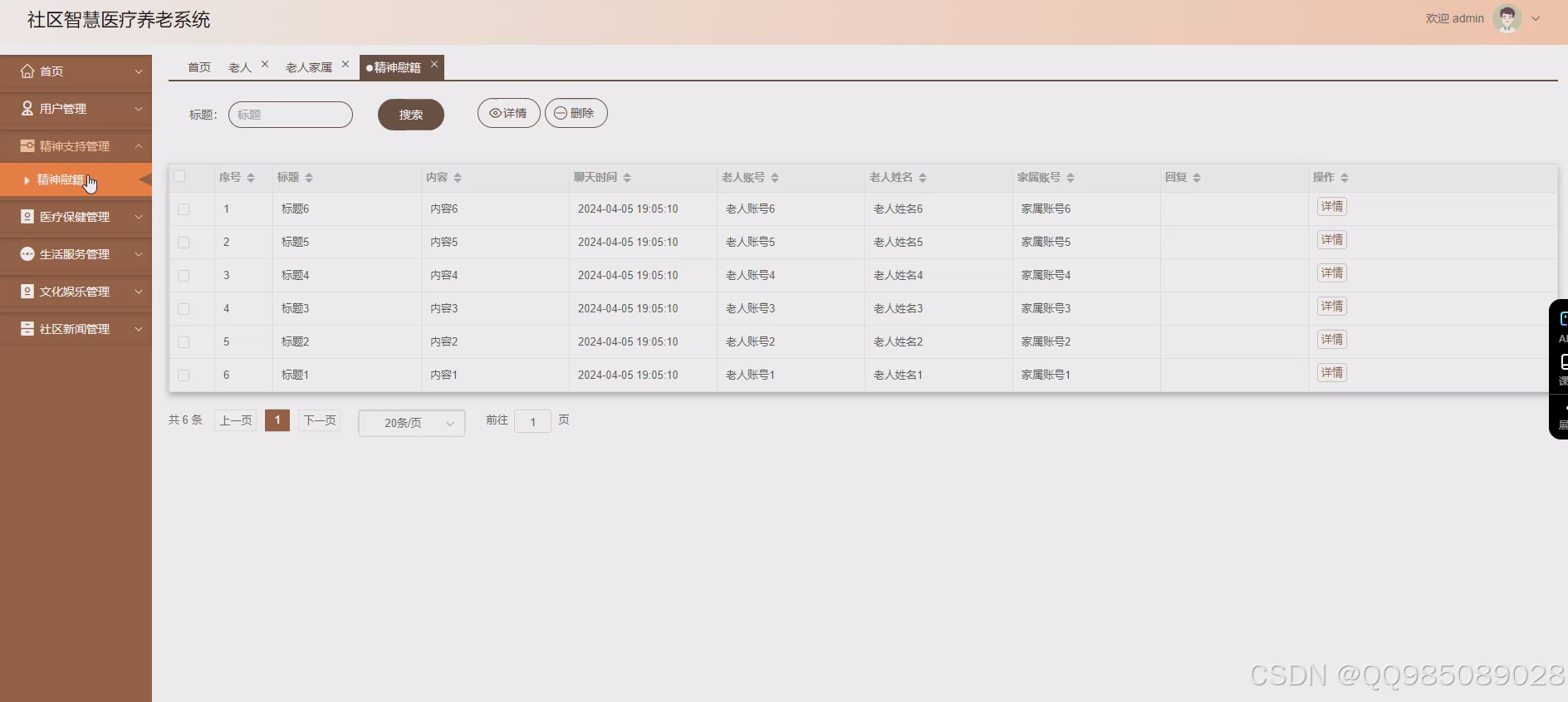The height and width of the screenshot is (702, 1568).
Task: Switch to the 首页 tab
Action: pos(199,67)
